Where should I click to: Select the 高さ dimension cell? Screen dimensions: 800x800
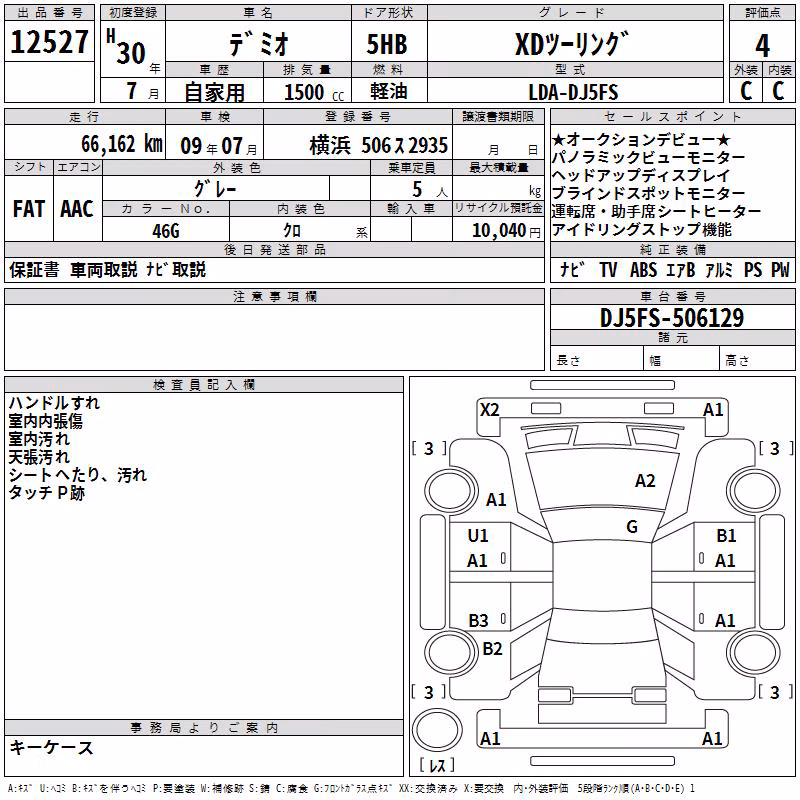pos(758,360)
